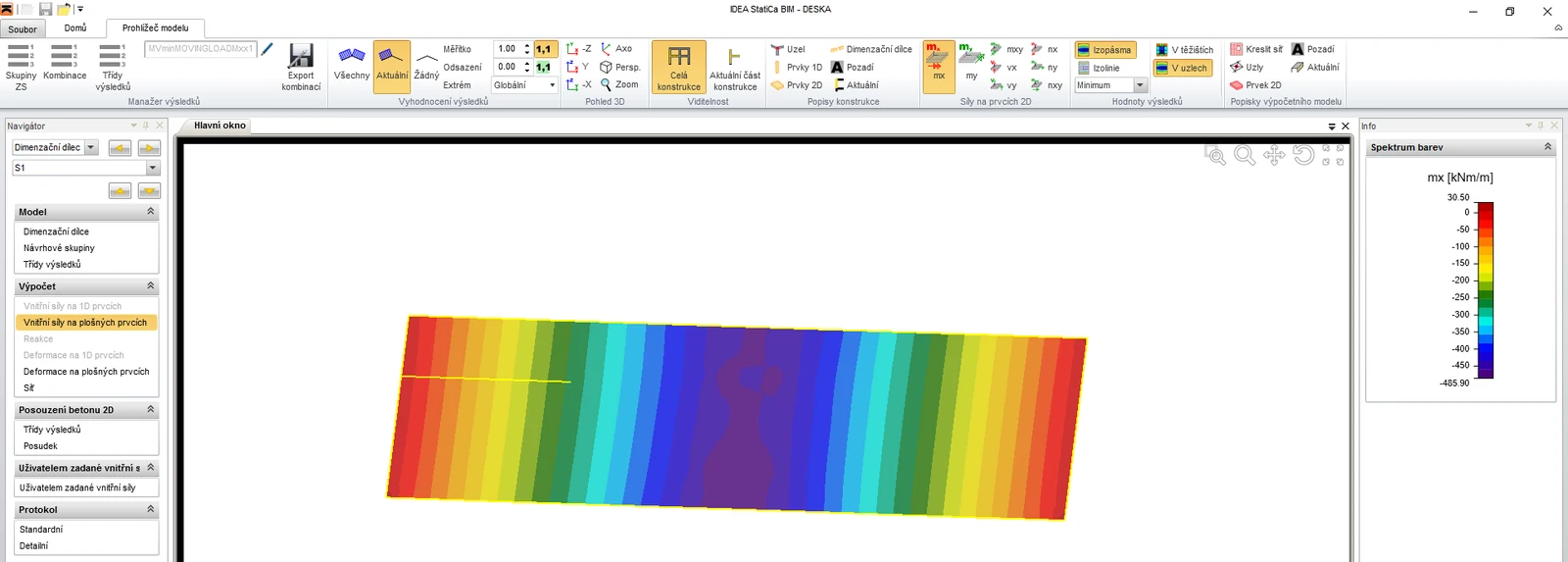Screen dimensions: 1568x562
Task: Open the Soubor menu
Action: coord(23,29)
